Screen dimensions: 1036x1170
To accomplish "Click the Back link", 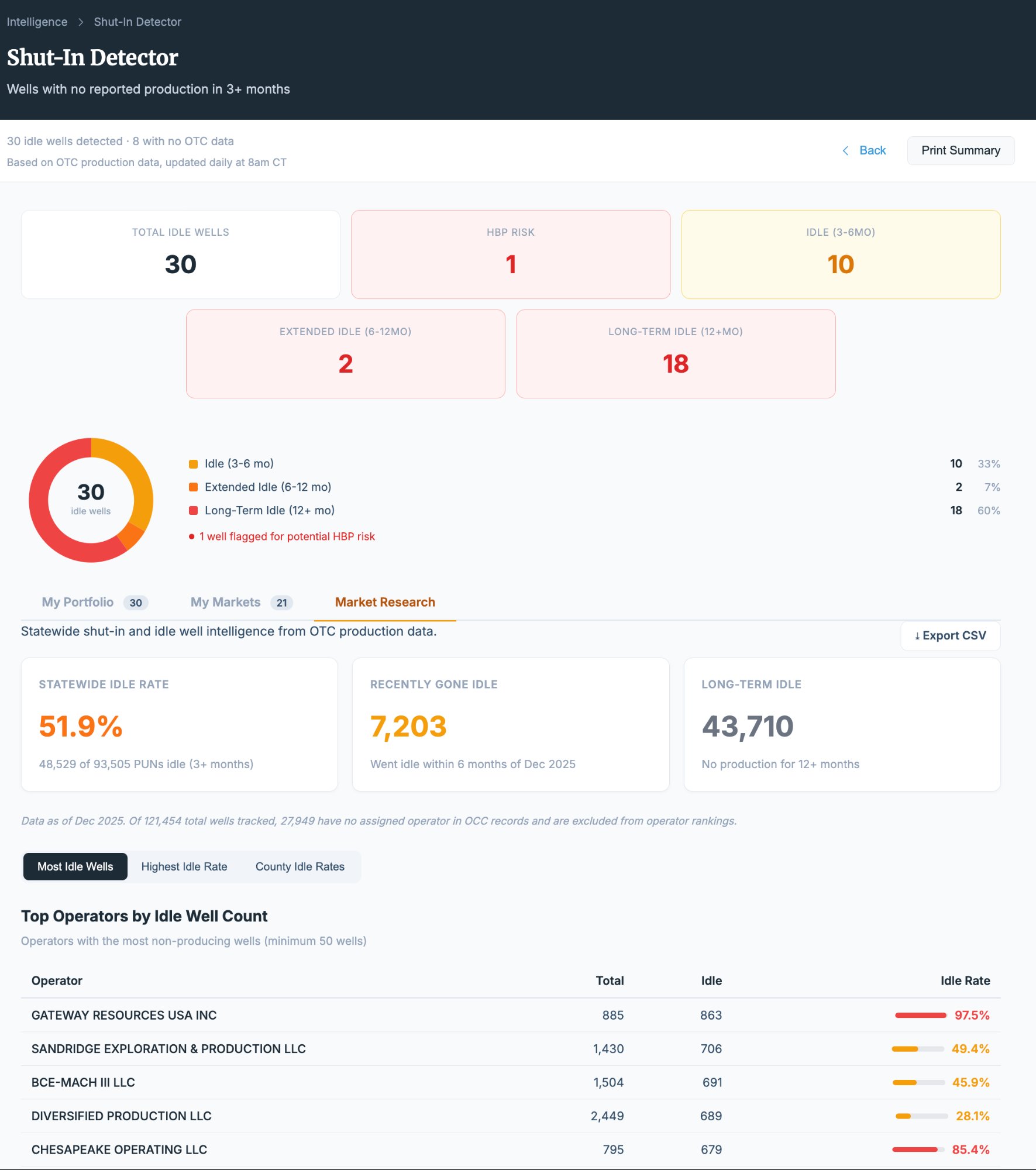I will (872, 150).
